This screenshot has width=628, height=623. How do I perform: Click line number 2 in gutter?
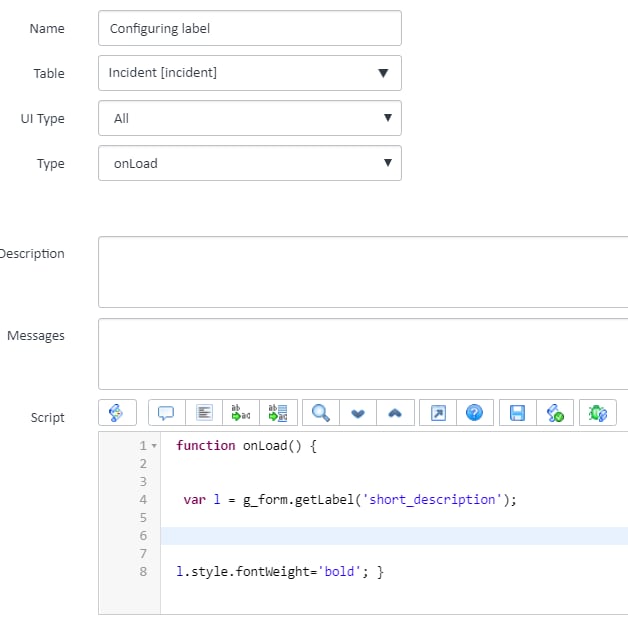click(x=143, y=464)
